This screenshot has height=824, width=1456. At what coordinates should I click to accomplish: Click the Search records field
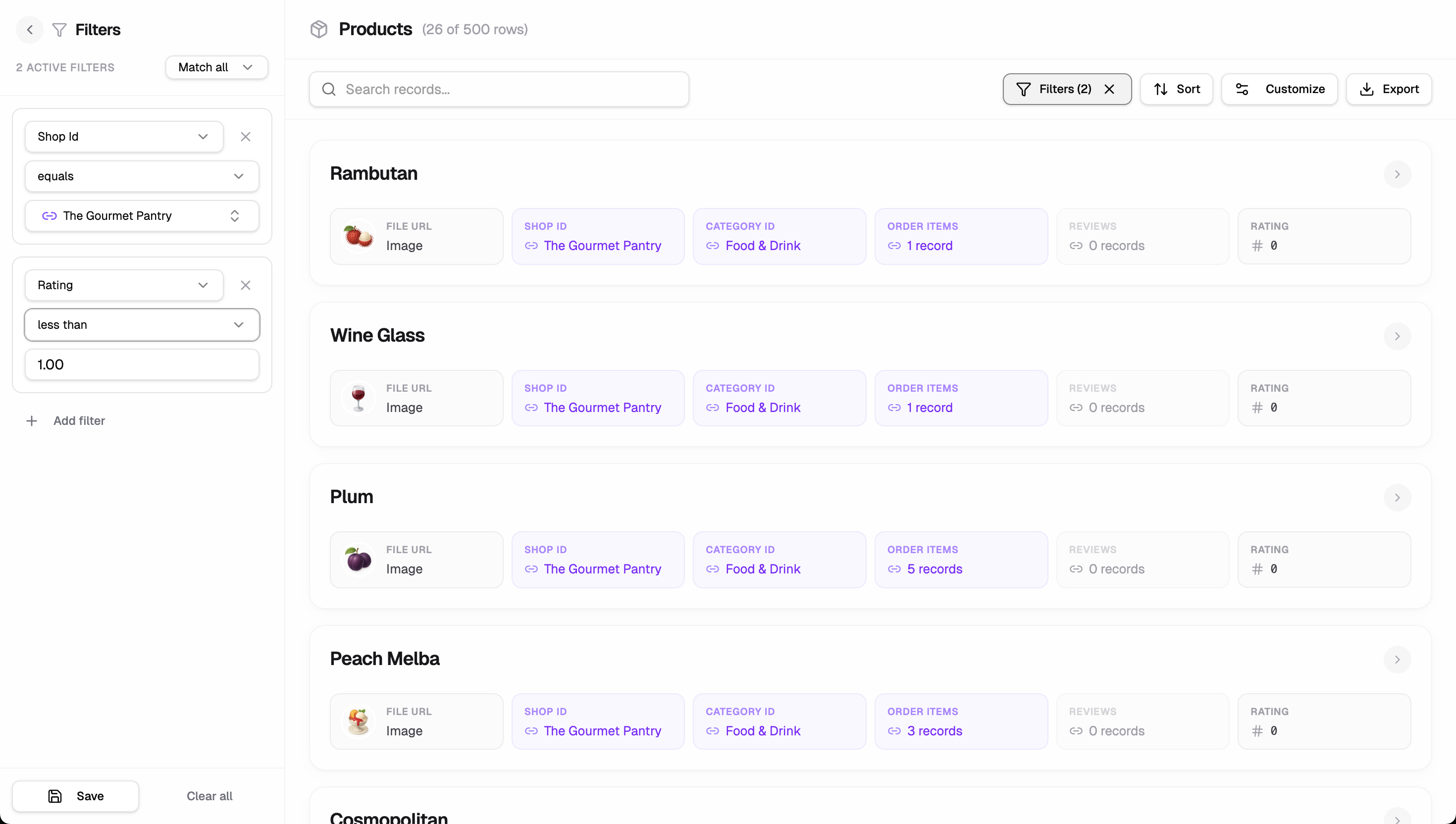(498, 89)
